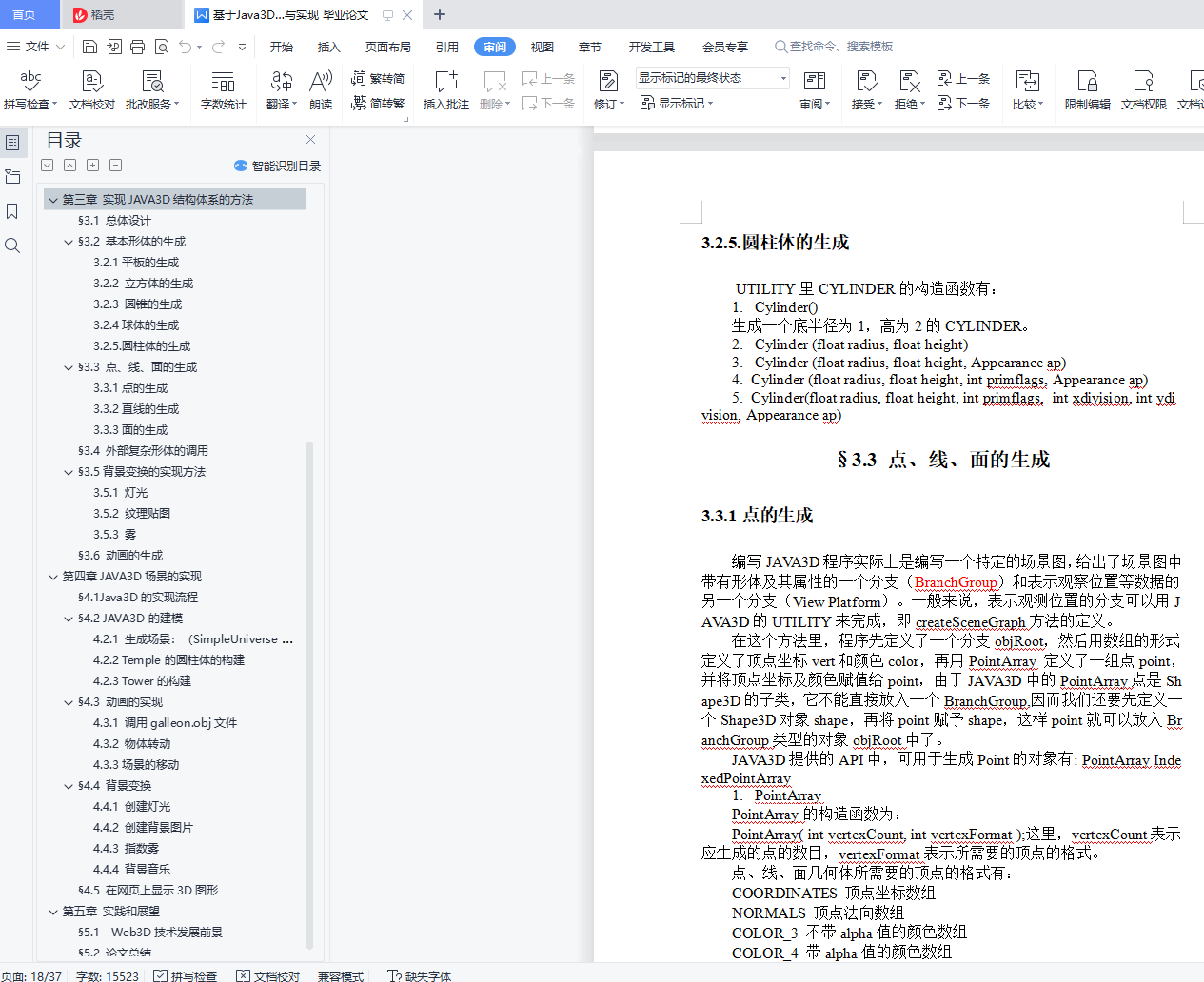Collapse the §3.2 基本形体的生成 node
The width and height of the screenshot is (1204, 982).
click(x=69, y=242)
